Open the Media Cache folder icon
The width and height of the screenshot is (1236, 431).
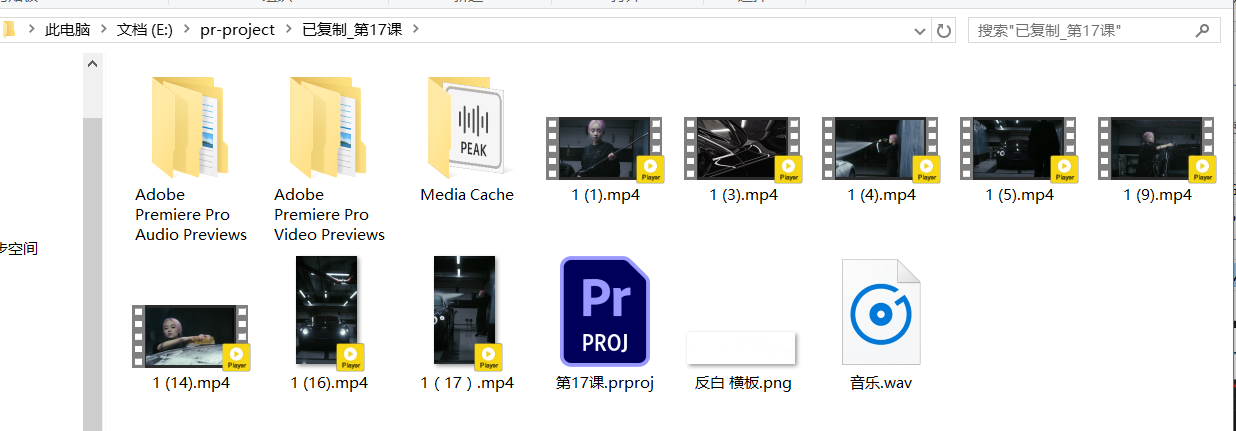467,126
